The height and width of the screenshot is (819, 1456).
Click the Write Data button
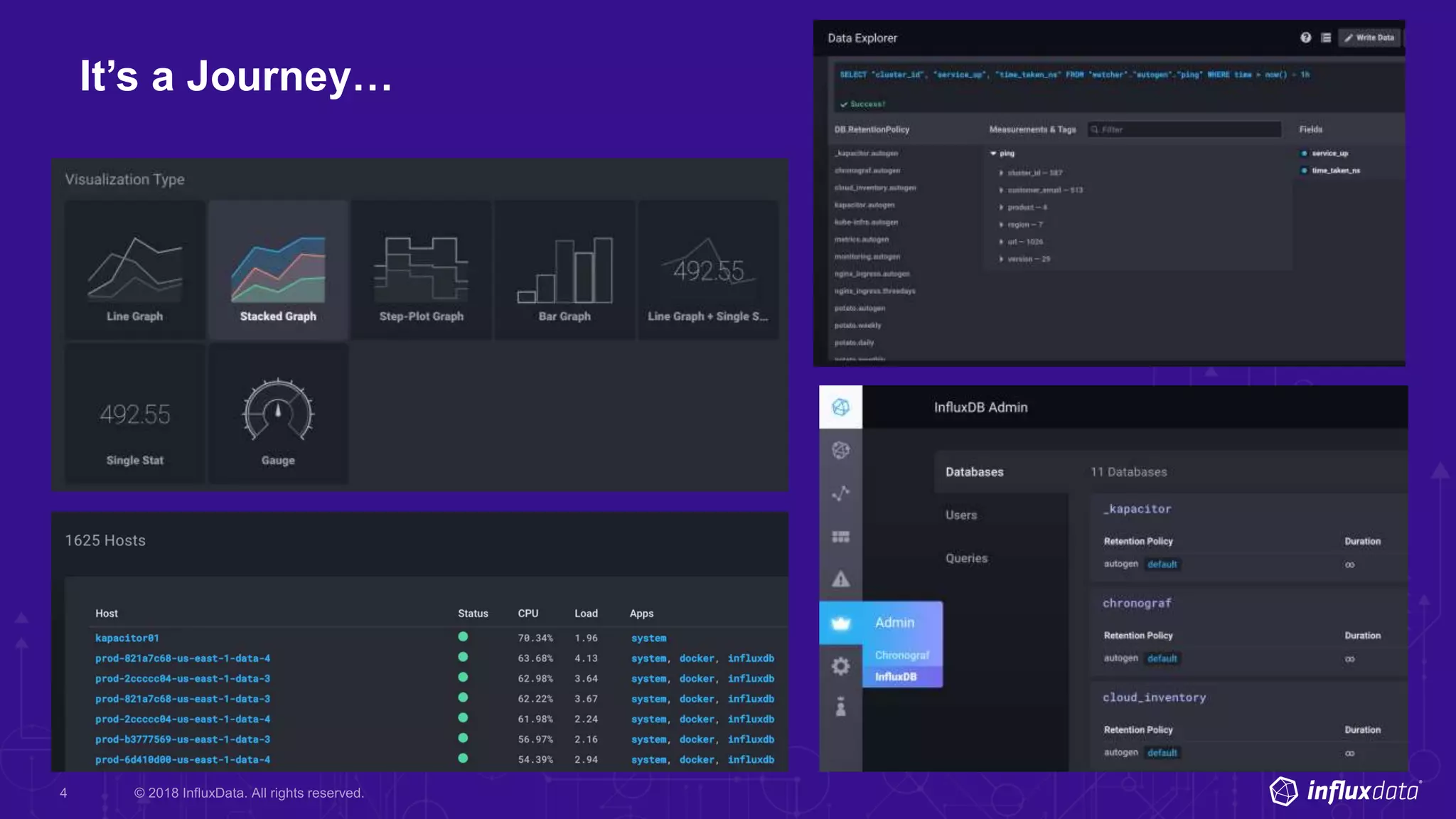click(1369, 38)
